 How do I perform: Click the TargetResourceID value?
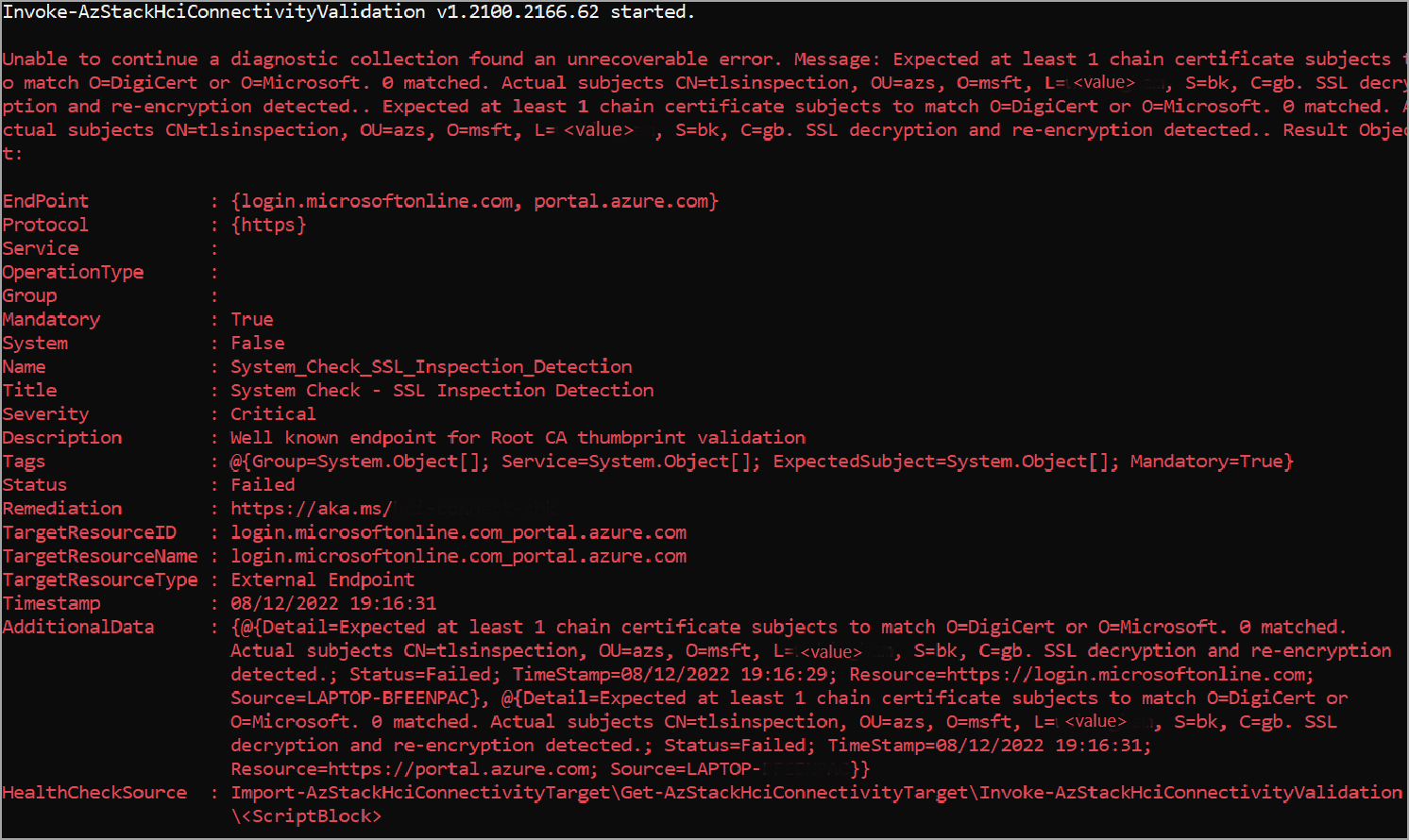tap(459, 532)
